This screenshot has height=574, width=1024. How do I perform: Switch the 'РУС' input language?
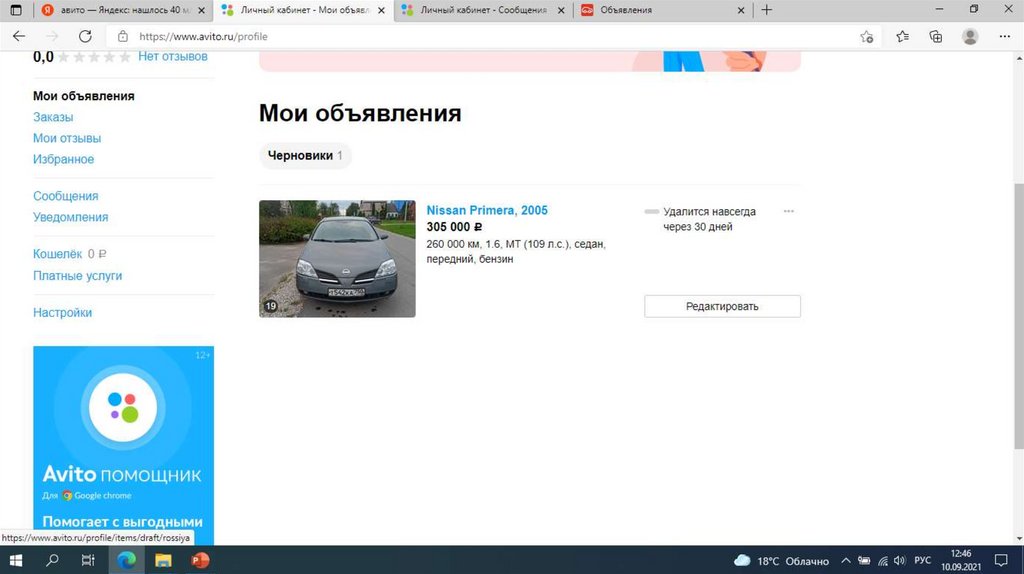[922, 561]
